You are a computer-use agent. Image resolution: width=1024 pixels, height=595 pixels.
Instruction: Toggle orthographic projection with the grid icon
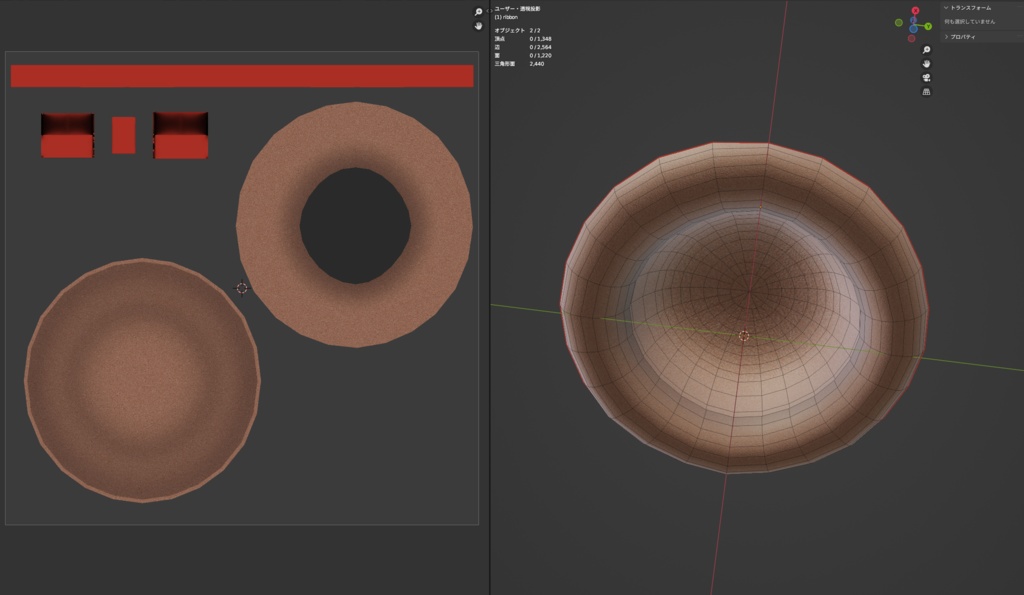(x=926, y=91)
